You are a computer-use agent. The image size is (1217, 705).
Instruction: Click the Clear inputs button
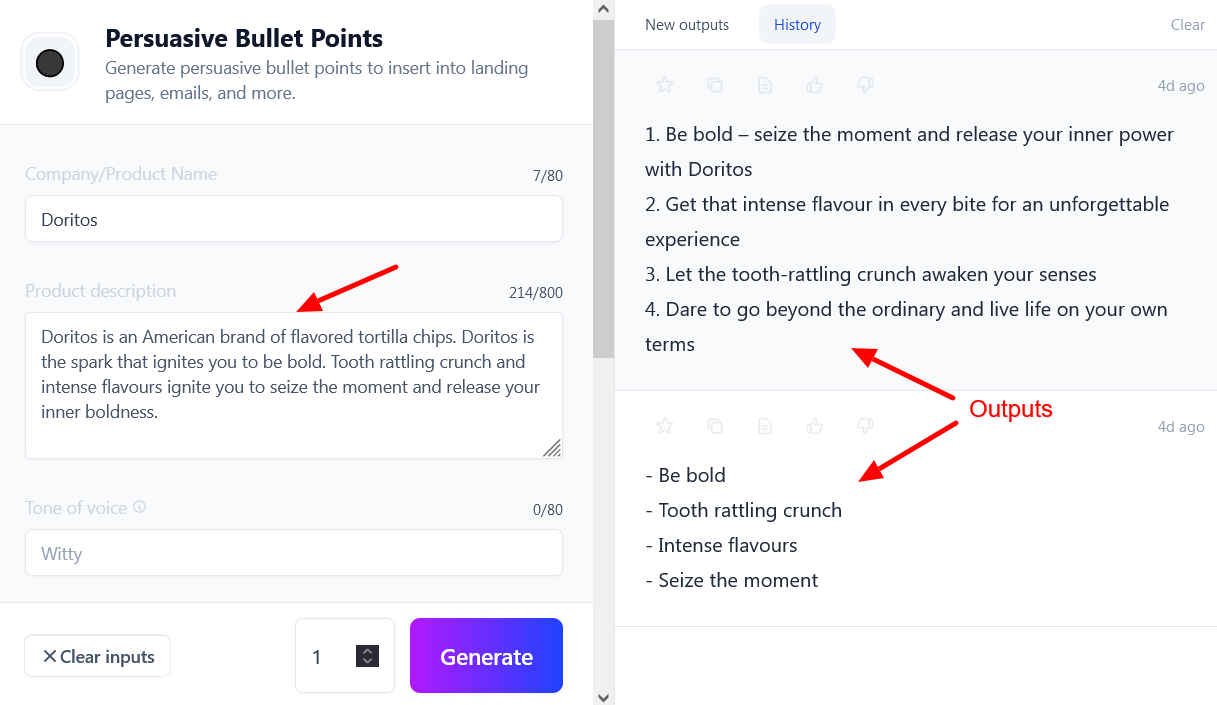coord(98,657)
